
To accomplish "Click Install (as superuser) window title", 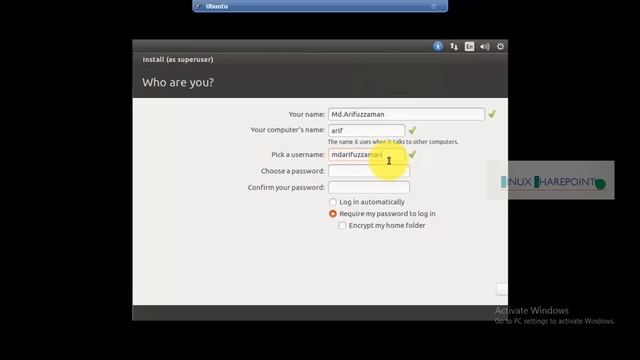I will 178,60.
